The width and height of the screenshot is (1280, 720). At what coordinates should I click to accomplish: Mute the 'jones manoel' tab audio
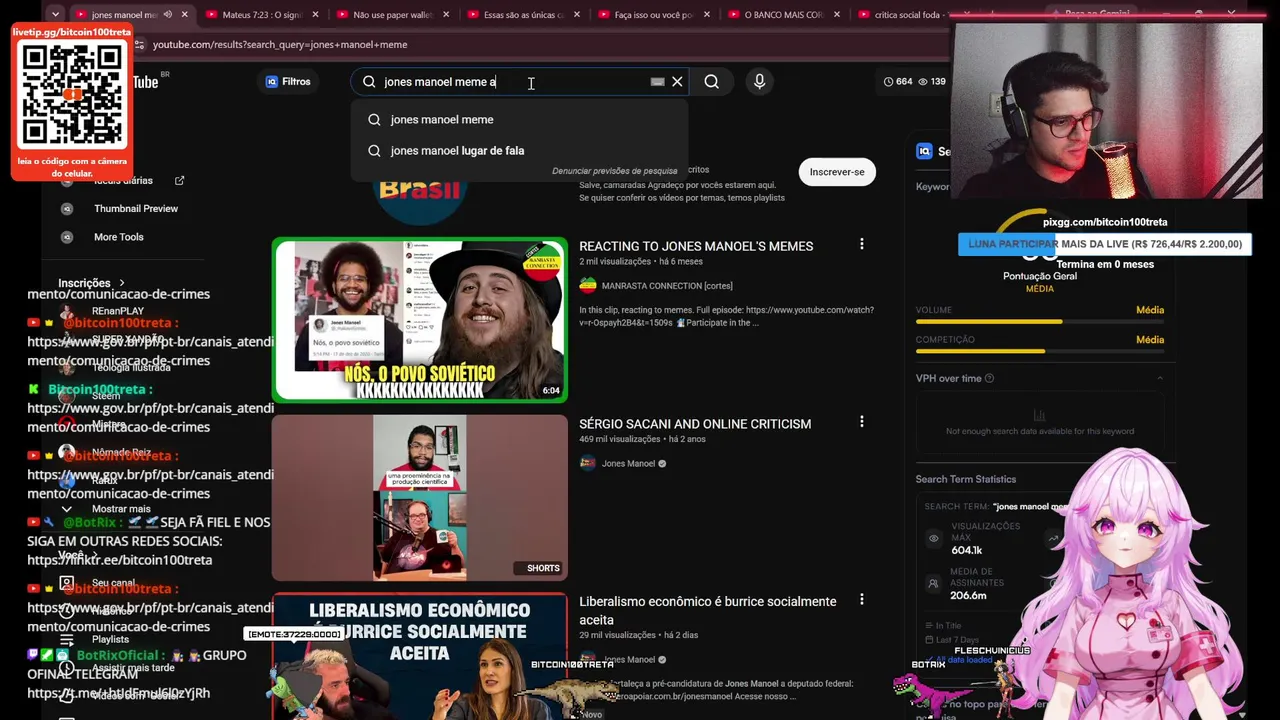click(167, 15)
